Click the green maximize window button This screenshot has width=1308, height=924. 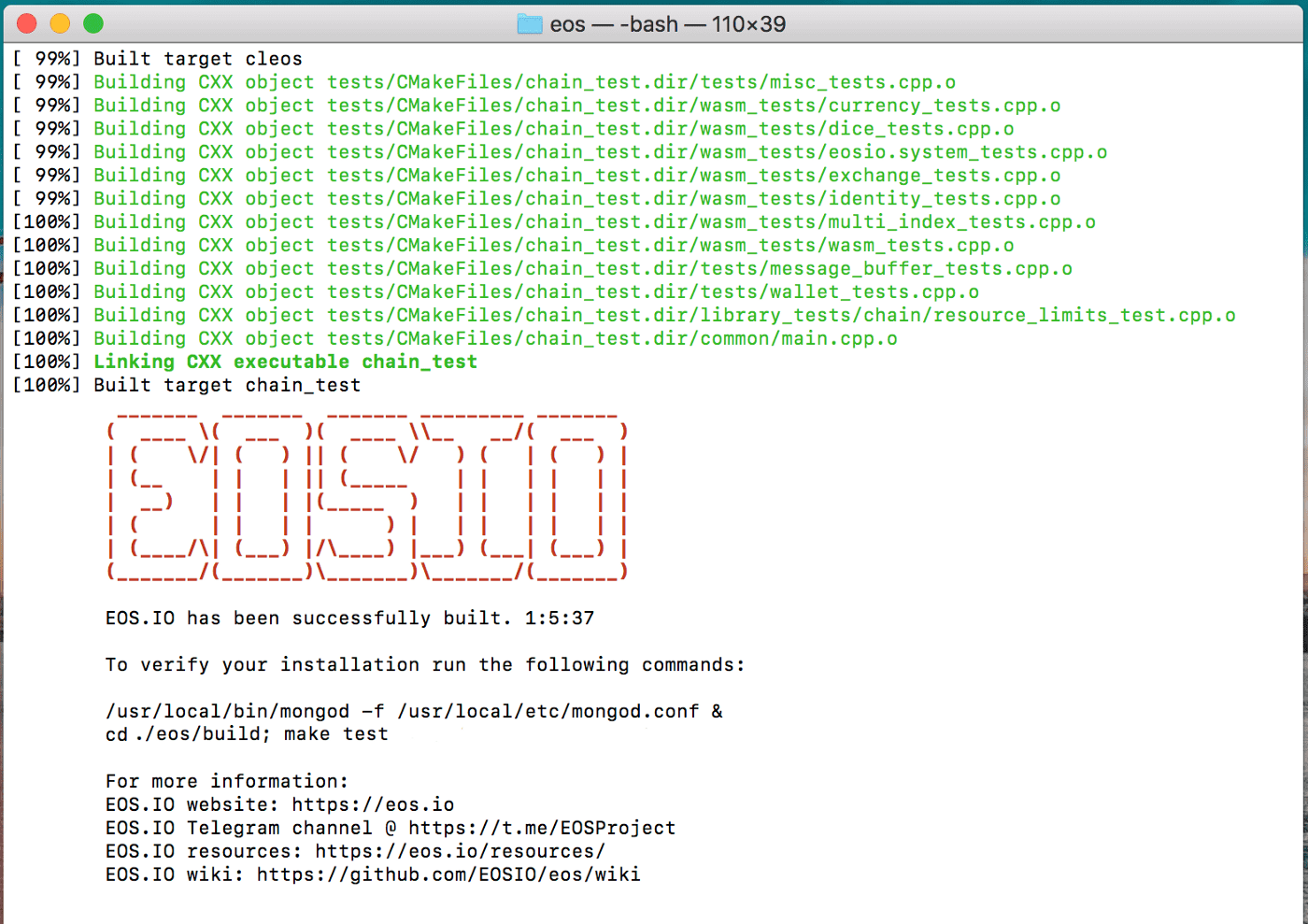[x=93, y=23]
